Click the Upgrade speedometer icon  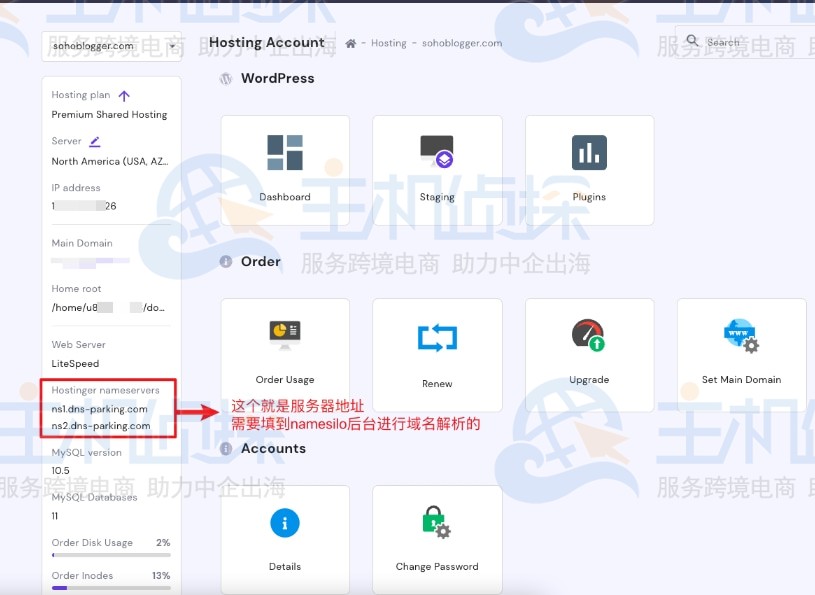click(x=589, y=335)
